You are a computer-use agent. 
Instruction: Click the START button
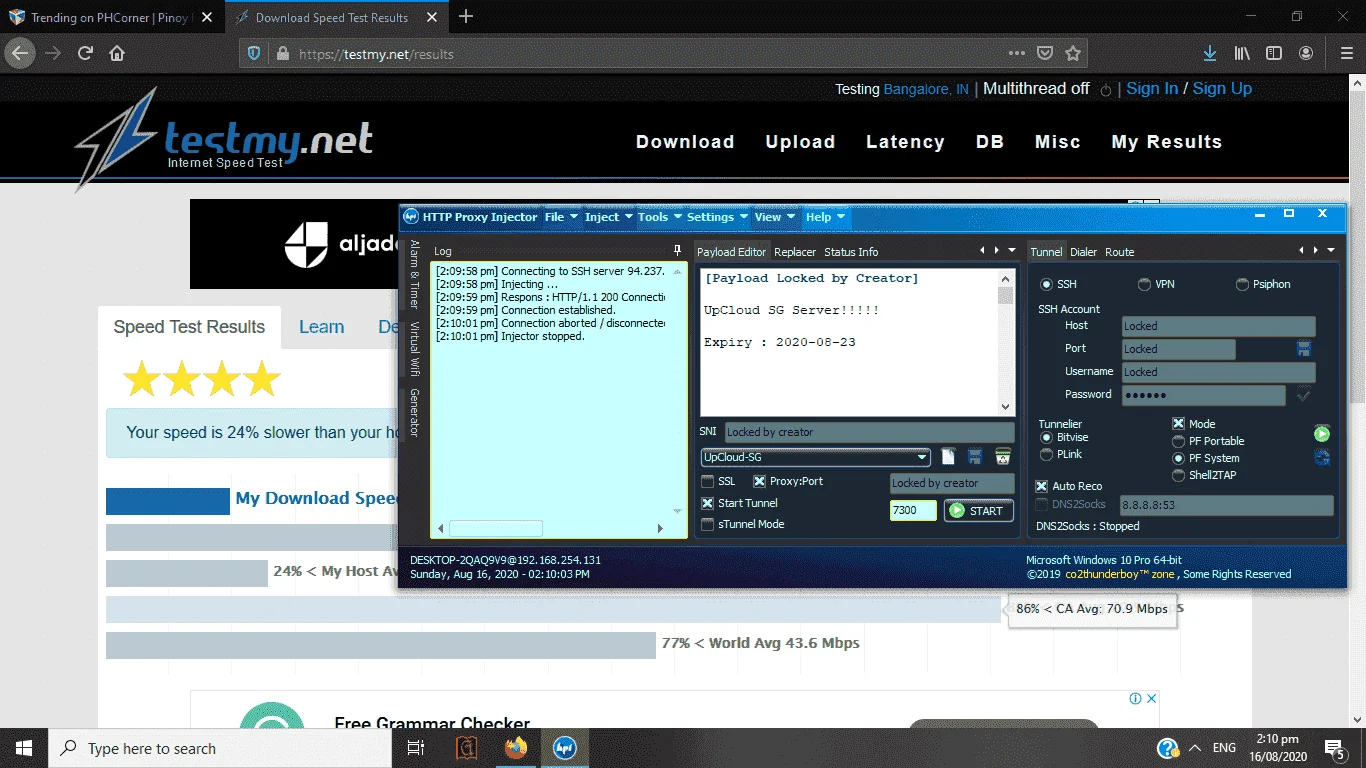(x=978, y=510)
